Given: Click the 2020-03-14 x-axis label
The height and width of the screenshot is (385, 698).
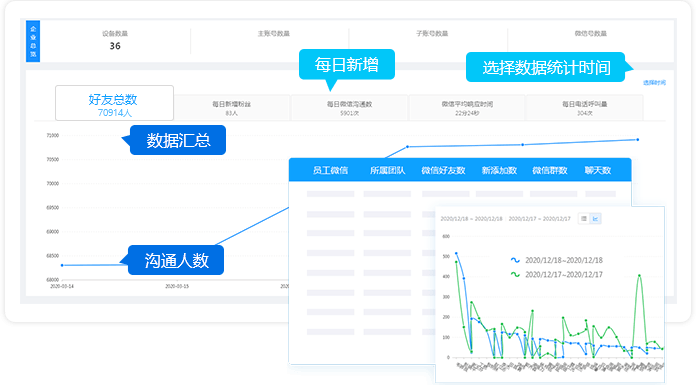Looking at the screenshot, I should (62, 286).
